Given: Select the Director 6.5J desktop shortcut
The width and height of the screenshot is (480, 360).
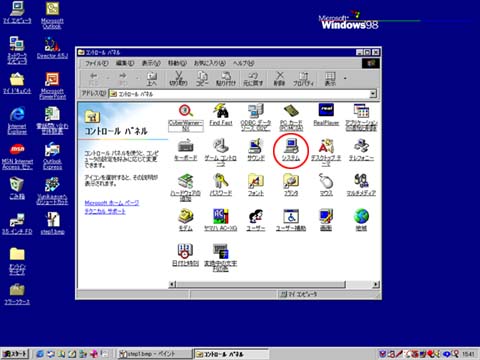Looking at the screenshot, I should [x=52, y=48].
